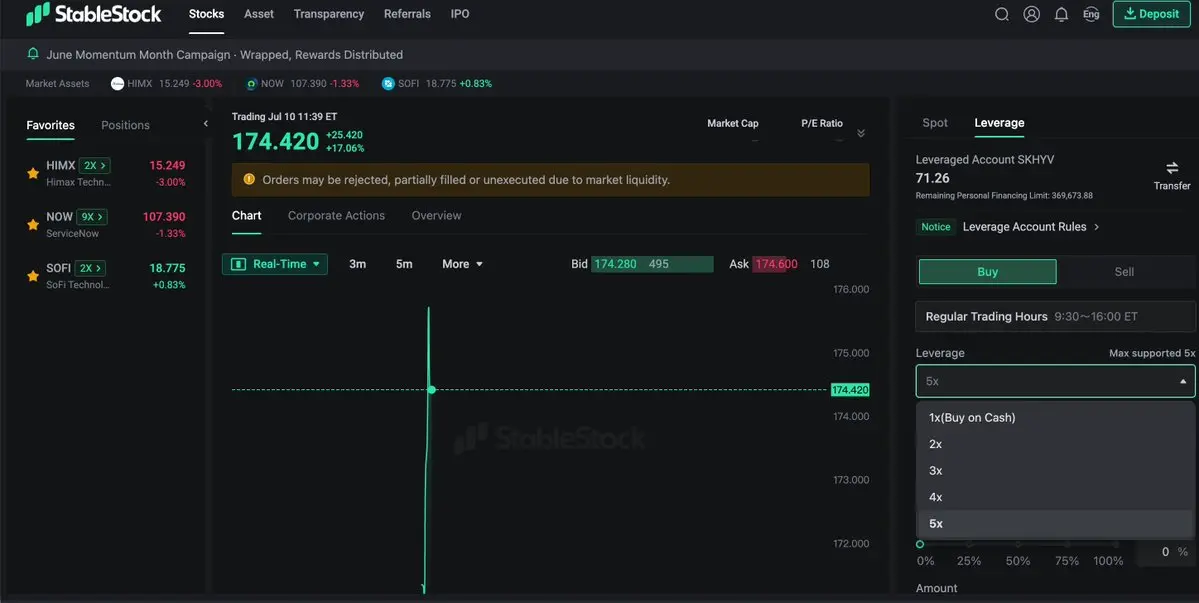The height and width of the screenshot is (603, 1199).
Task: Toggle the SOFI favorite star
Action: click(33, 276)
